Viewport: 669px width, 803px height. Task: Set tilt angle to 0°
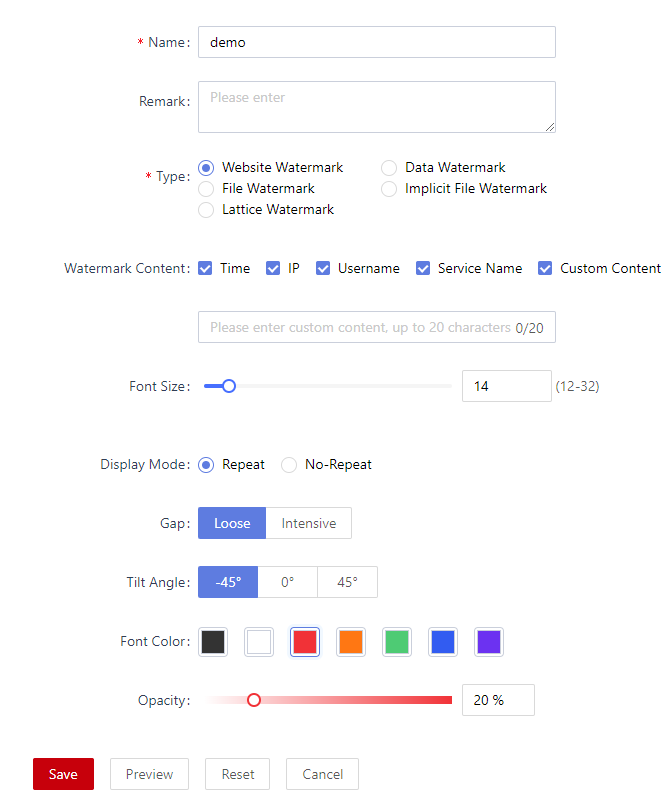pos(287,582)
